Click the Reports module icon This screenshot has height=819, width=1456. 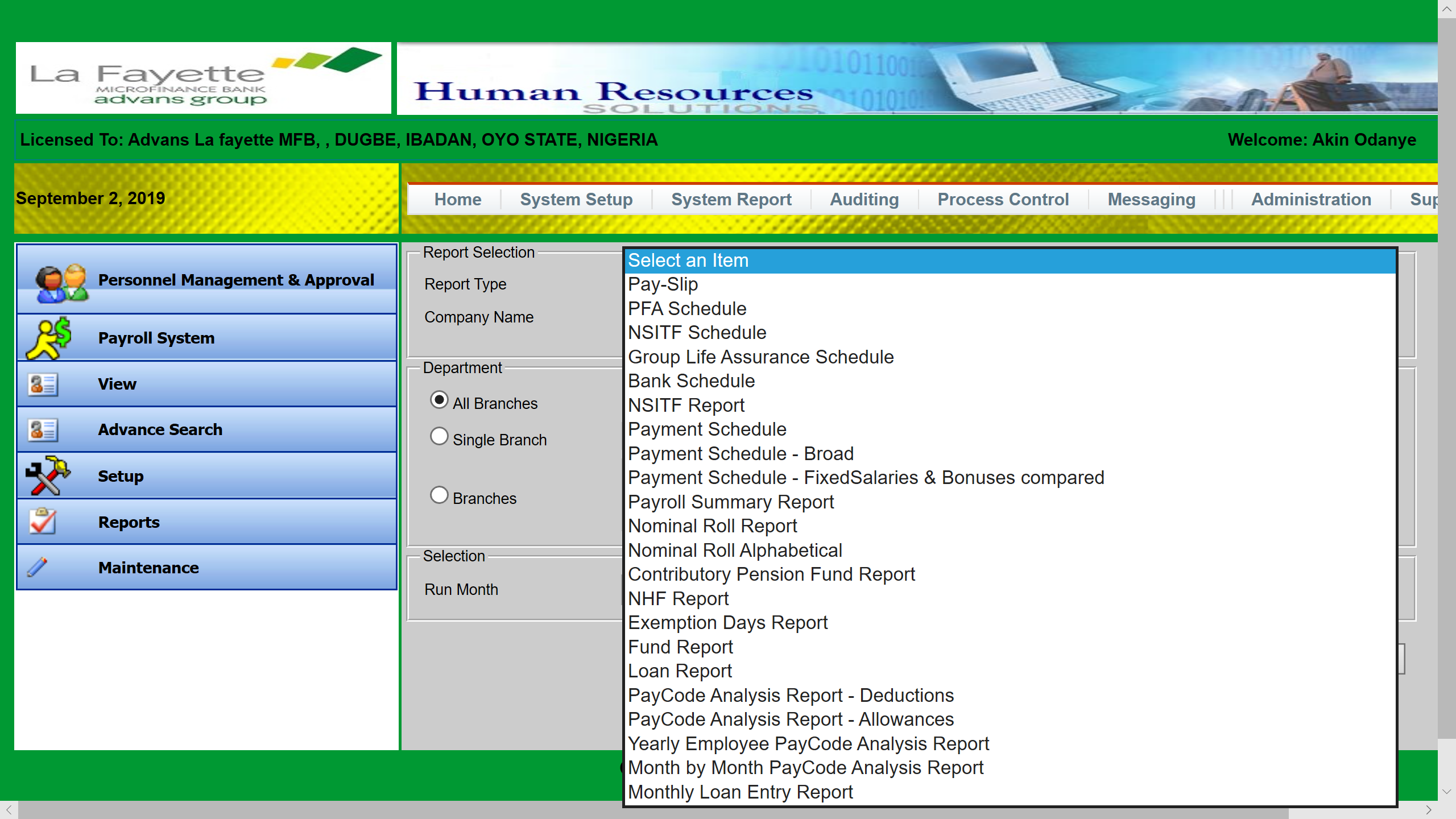click(42, 521)
